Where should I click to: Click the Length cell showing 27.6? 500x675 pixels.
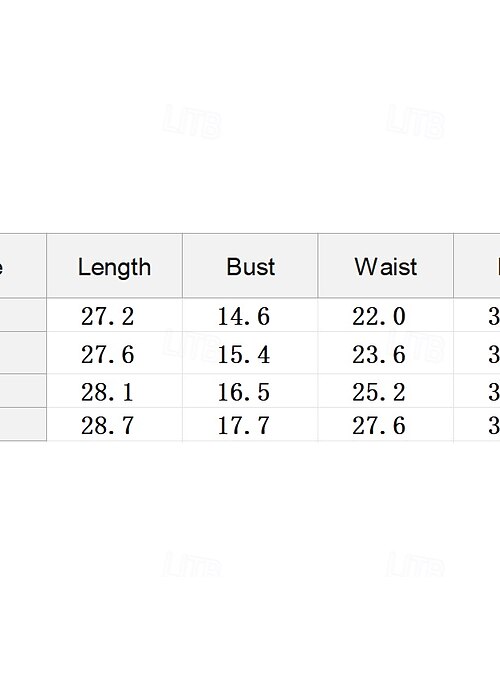[x=115, y=353]
